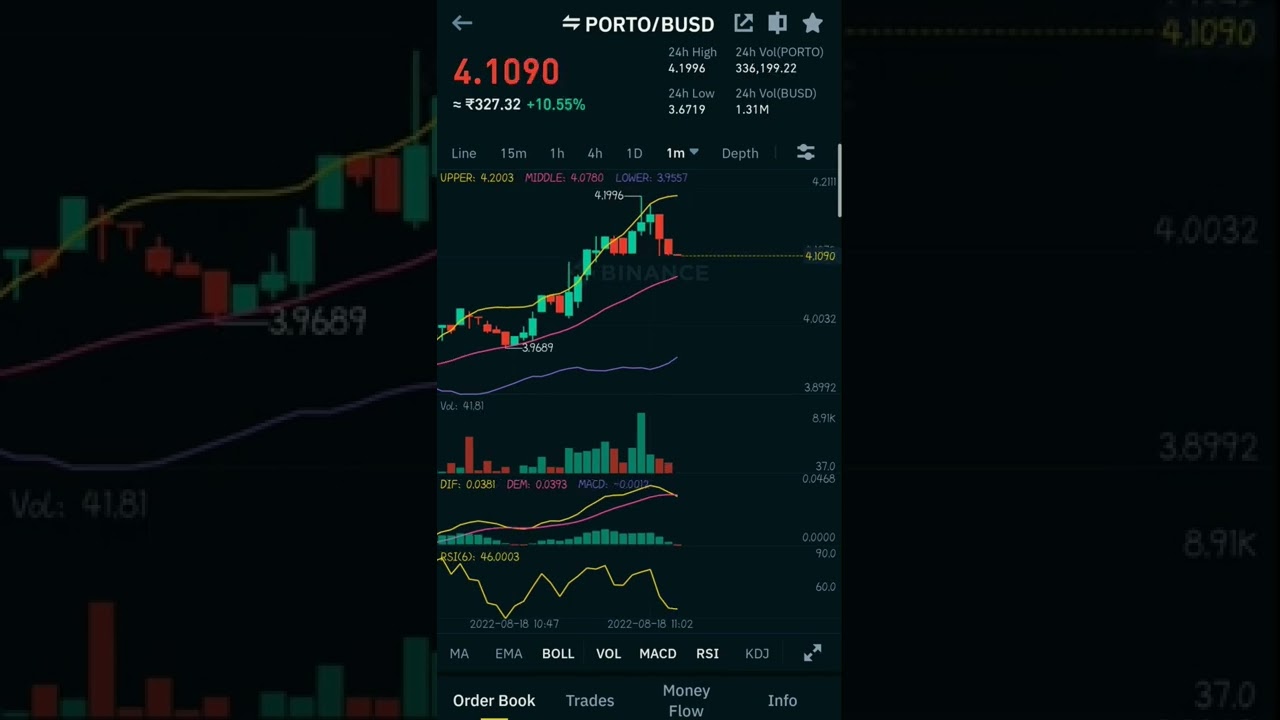Tap the current price tag 4.1090 on axis
The width and height of the screenshot is (1280, 720).
click(x=820, y=256)
